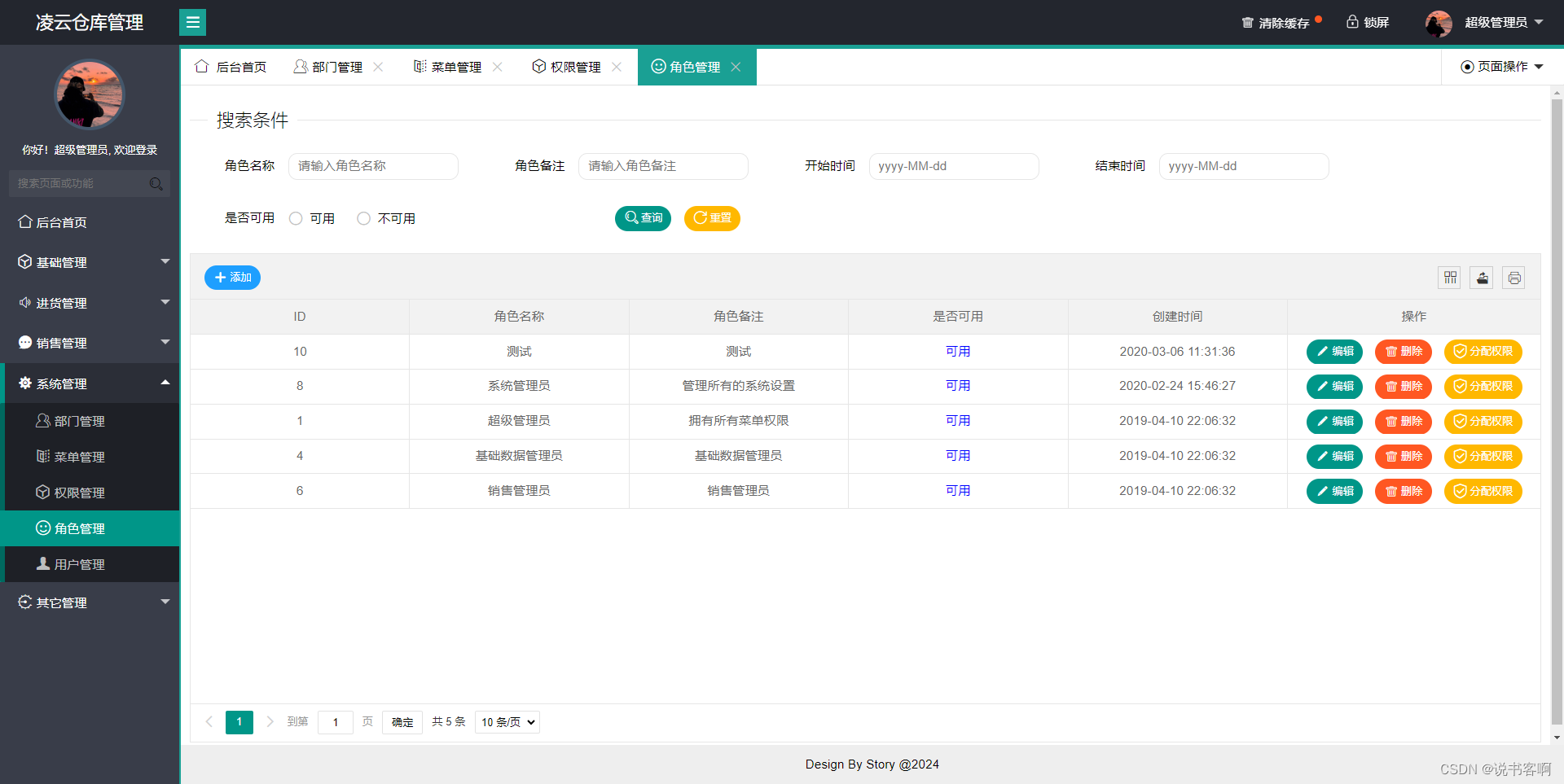
Task: Click the export table icon
Action: tap(1482, 278)
